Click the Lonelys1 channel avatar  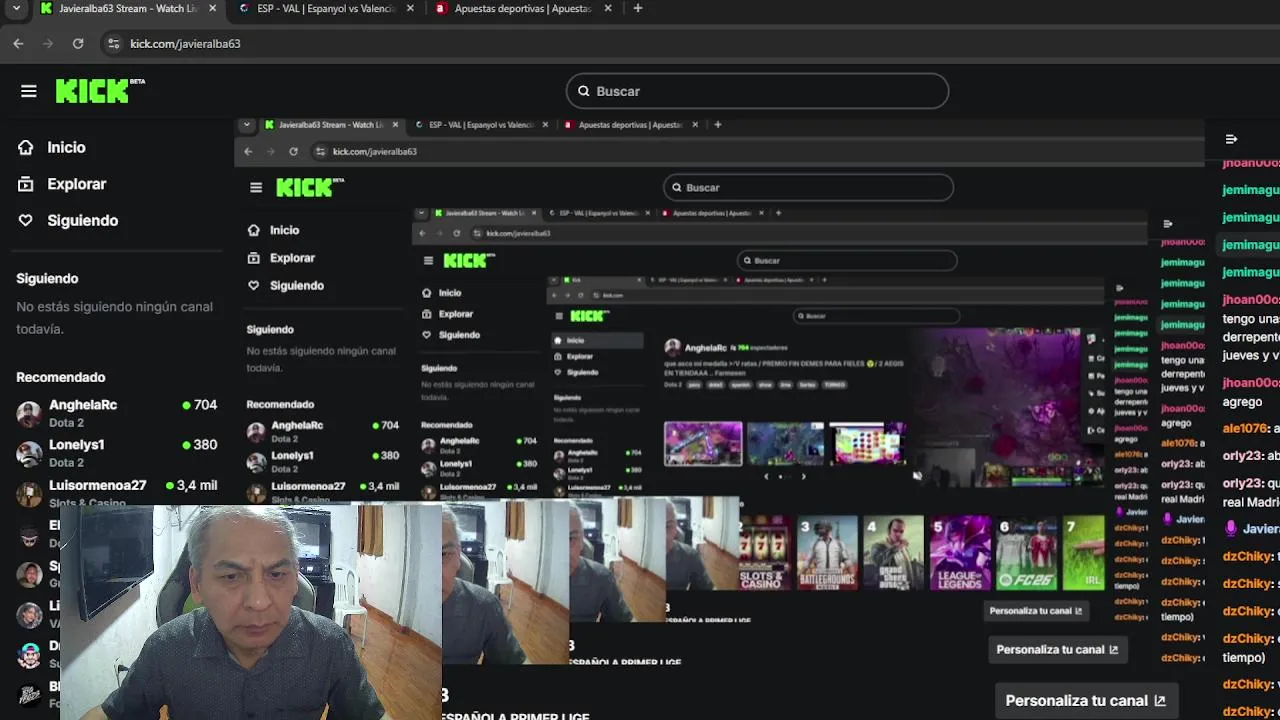tap(29, 453)
